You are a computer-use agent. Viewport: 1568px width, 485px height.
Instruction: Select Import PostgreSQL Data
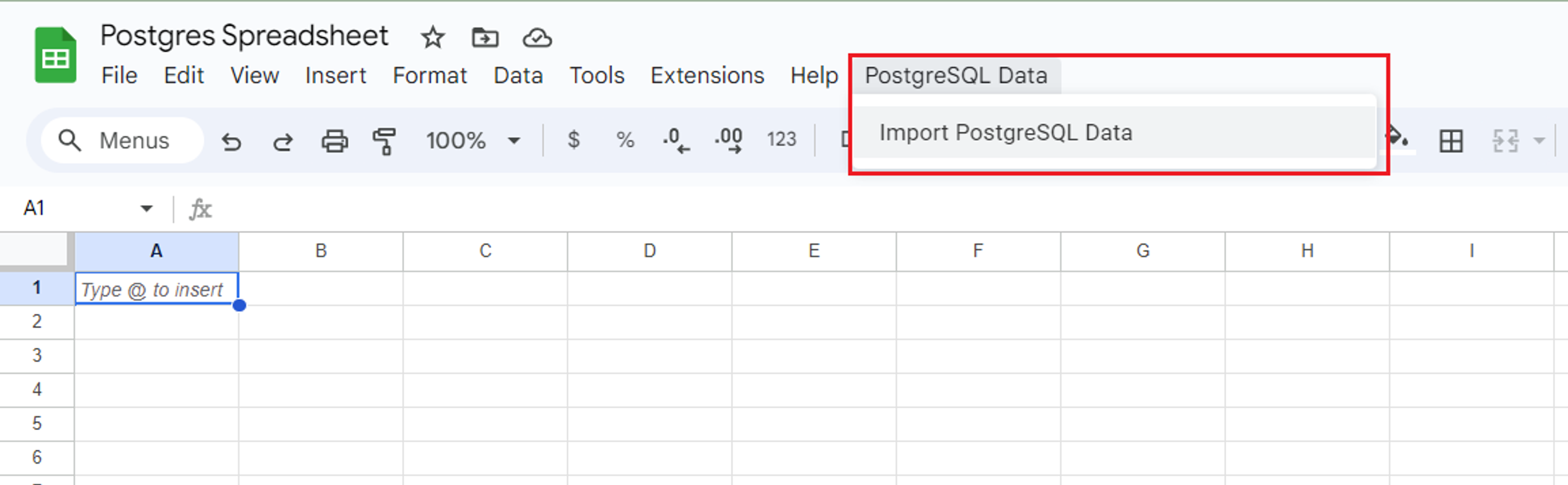[1007, 133]
